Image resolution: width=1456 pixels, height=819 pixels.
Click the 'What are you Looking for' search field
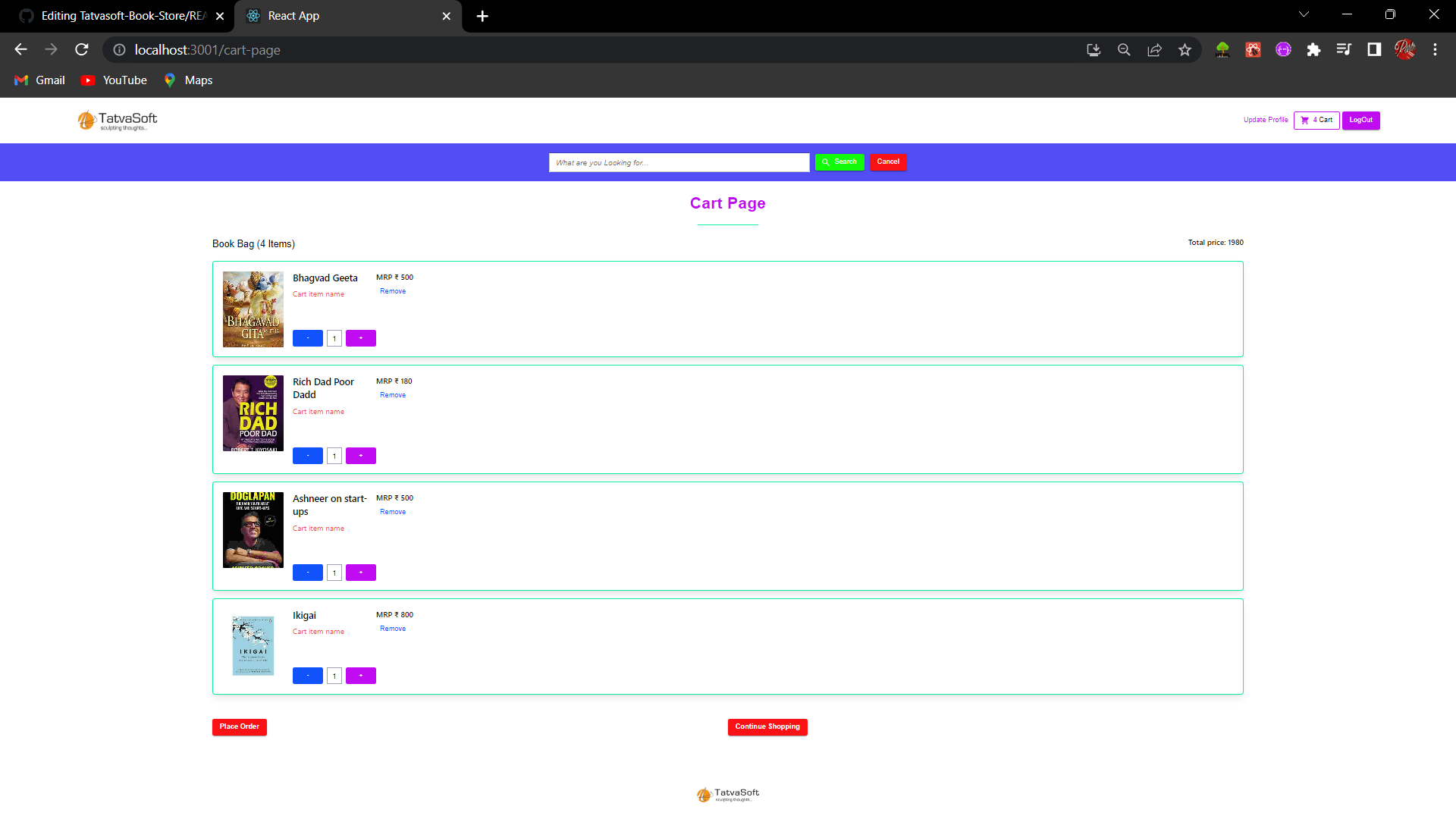[679, 162]
